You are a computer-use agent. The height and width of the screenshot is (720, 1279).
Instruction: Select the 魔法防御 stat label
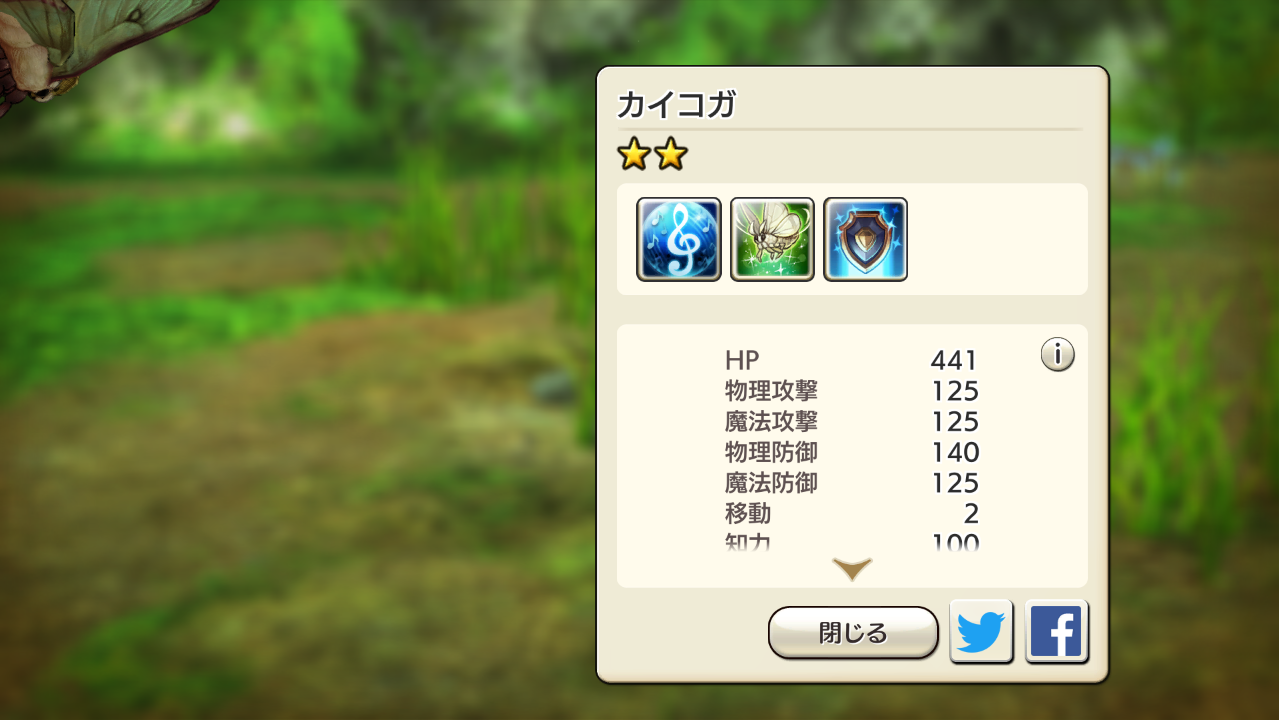[x=771, y=483]
